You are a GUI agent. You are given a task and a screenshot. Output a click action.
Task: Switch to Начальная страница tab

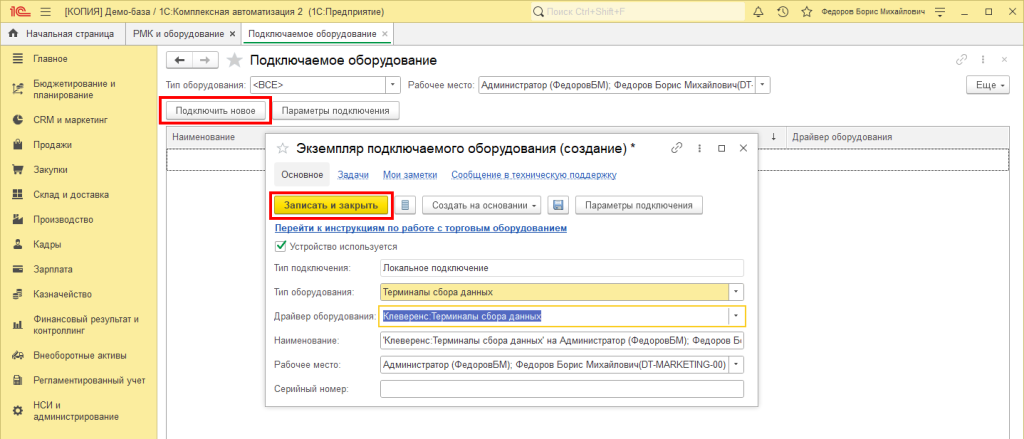pos(62,33)
